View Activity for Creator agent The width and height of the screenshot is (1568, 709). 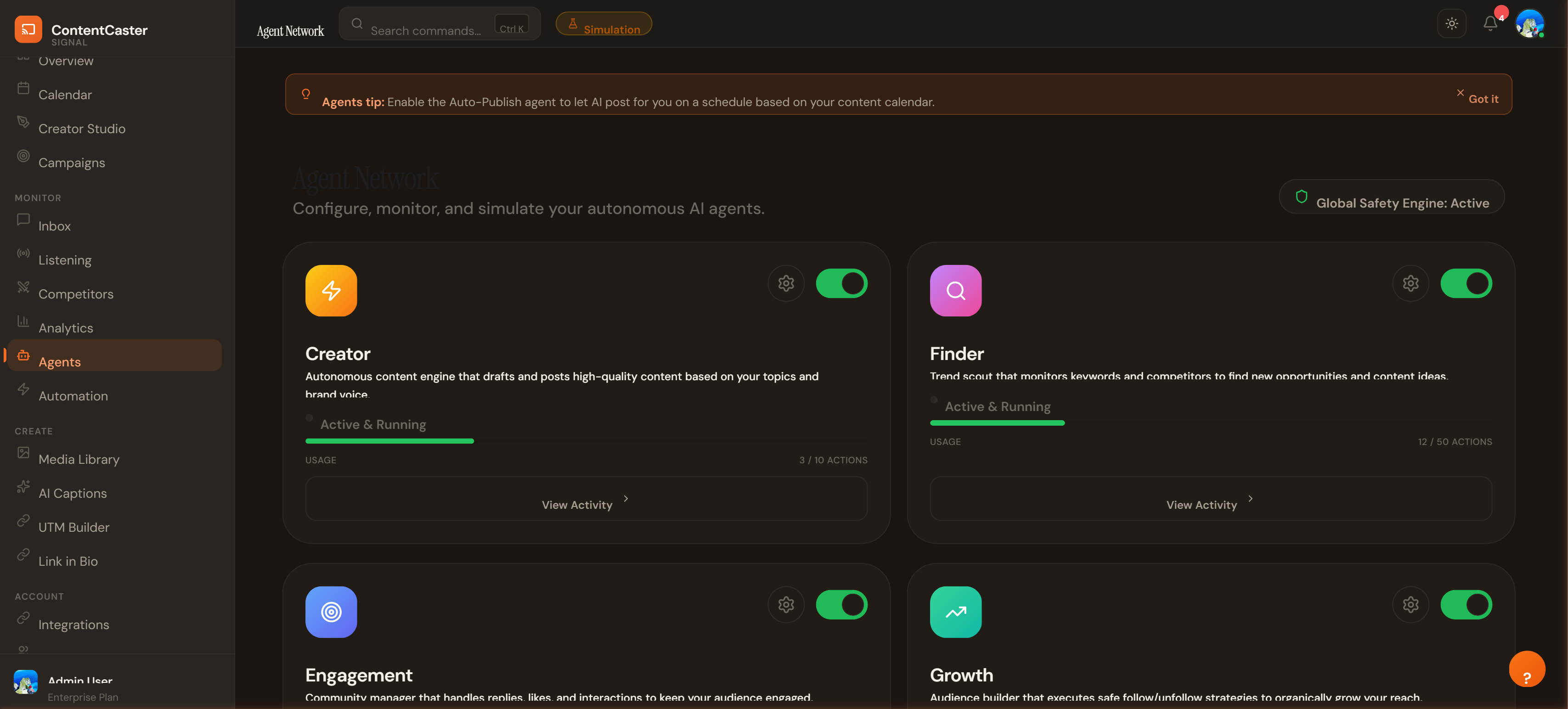click(586, 499)
